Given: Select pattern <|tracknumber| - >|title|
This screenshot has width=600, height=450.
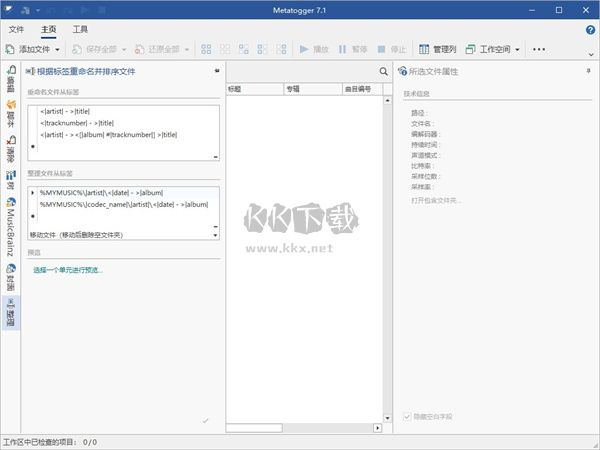Looking at the screenshot, I should pyautogui.click(x=77, y=123).
